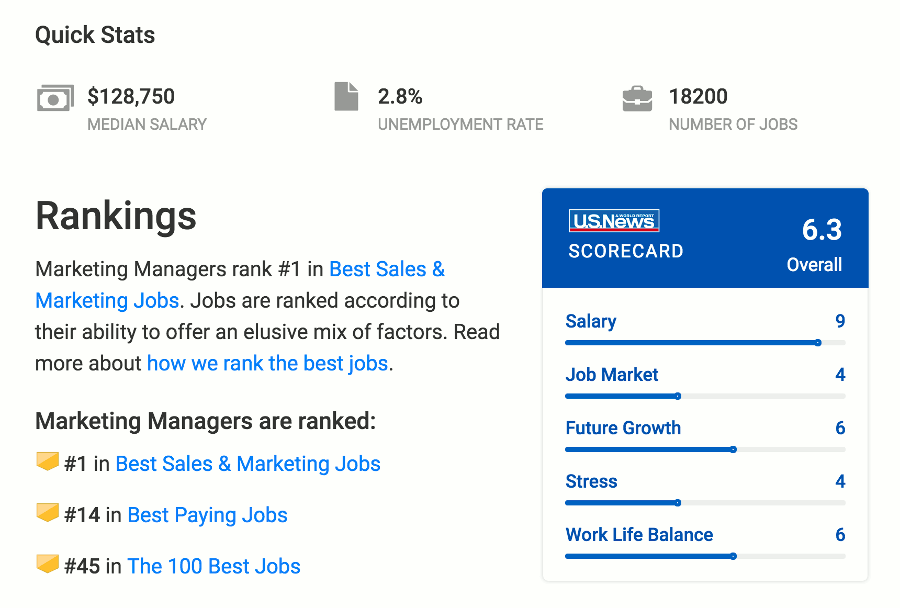Select the badge icon next to #45 ranking
The image size is (900, 608).
point(46,564)
